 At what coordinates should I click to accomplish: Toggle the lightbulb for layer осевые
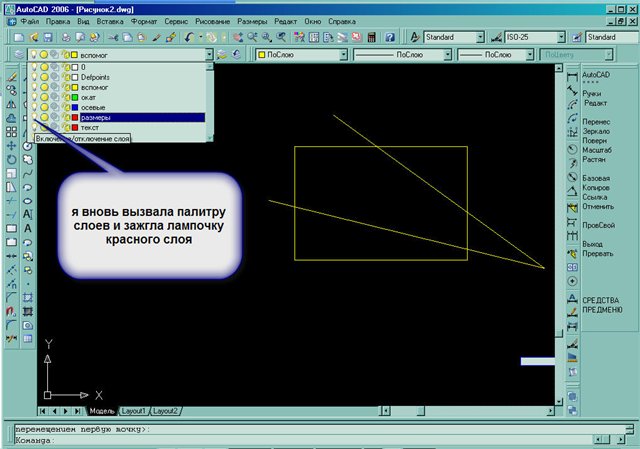pyautogui.click(x=33, y=107)
